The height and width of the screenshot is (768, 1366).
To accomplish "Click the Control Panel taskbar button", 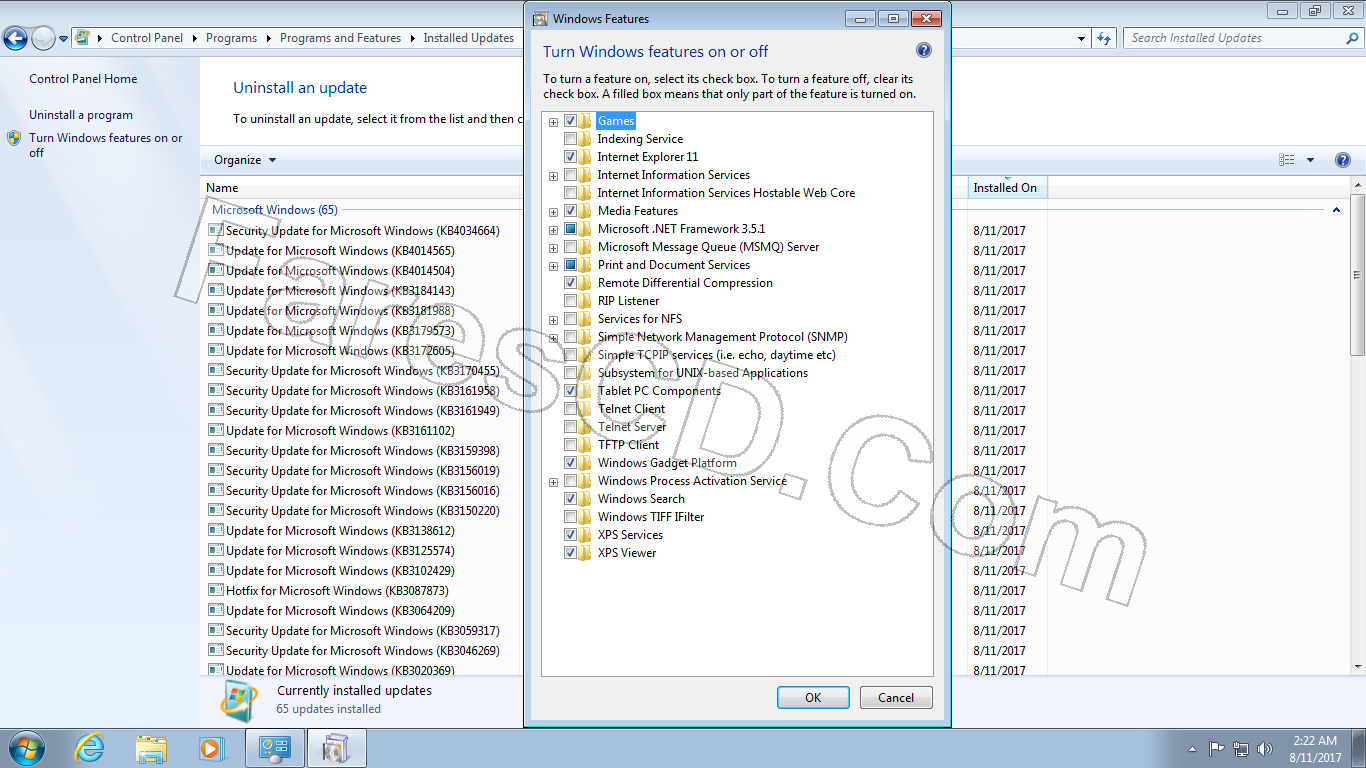I will [x=275, y=748].
